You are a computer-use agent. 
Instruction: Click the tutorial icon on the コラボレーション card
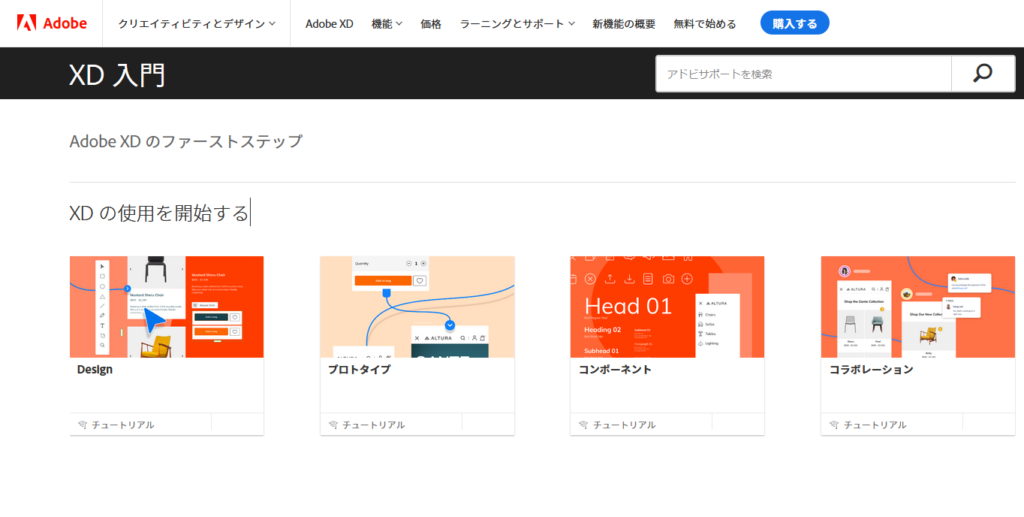pos(834,425)
